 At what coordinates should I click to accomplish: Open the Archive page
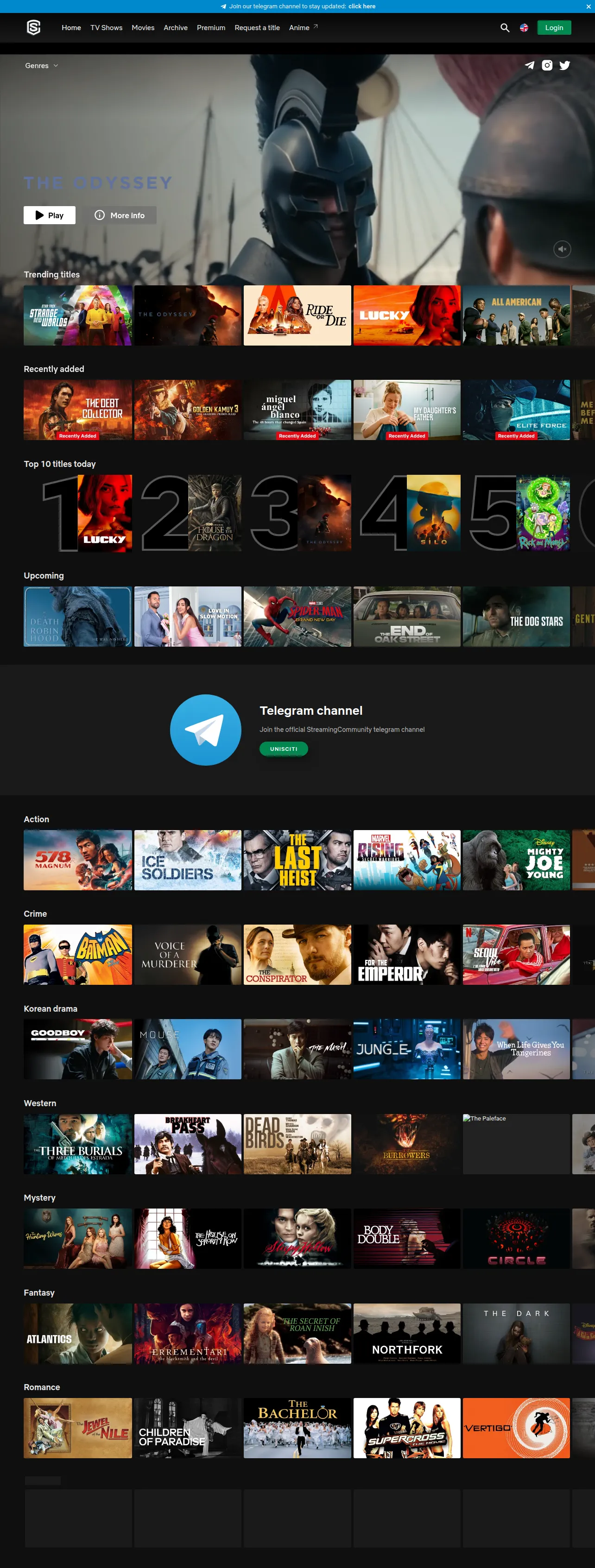tap(175, 28)
